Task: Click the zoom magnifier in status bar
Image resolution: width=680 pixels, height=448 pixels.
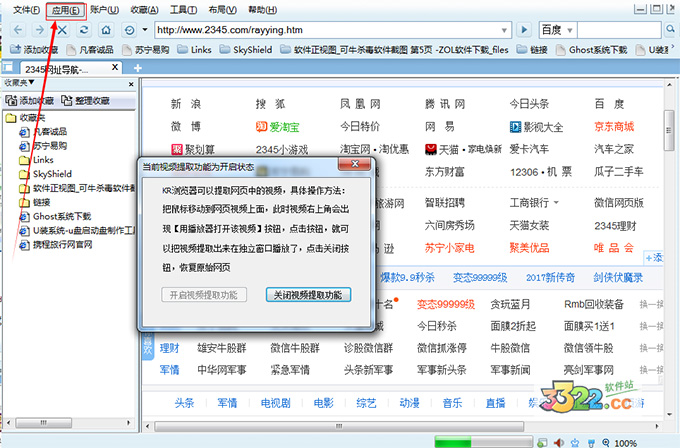Action: pos(606,442)
